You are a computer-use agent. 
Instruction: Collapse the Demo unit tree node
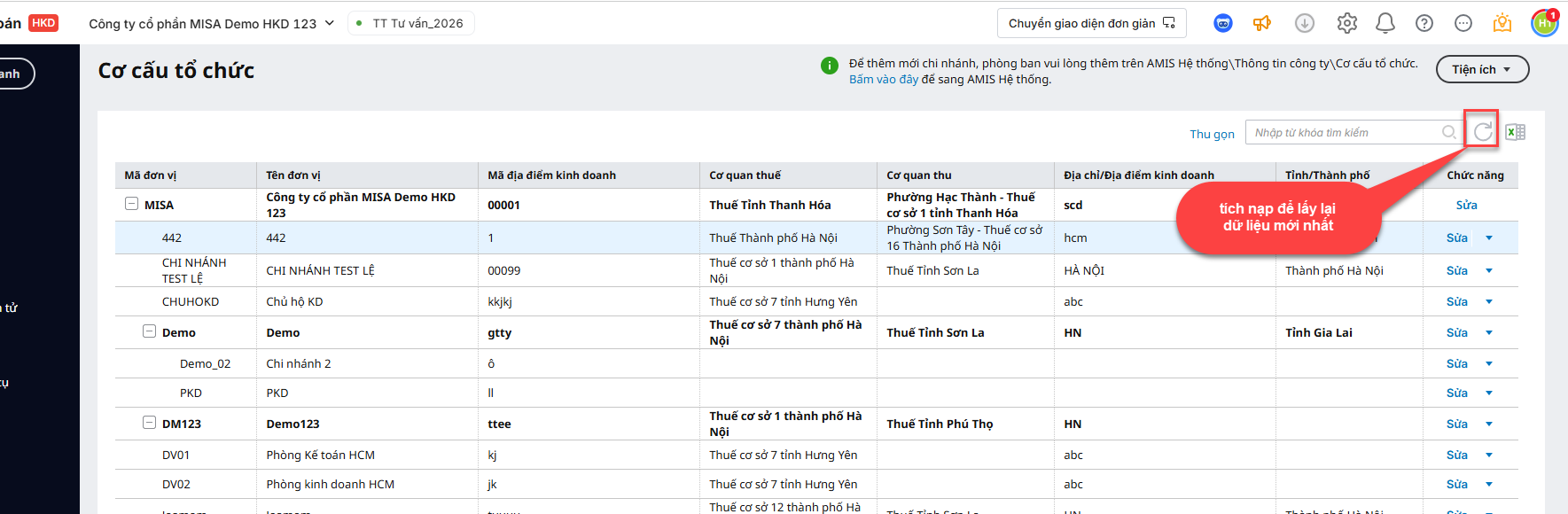tap(149, 331)
